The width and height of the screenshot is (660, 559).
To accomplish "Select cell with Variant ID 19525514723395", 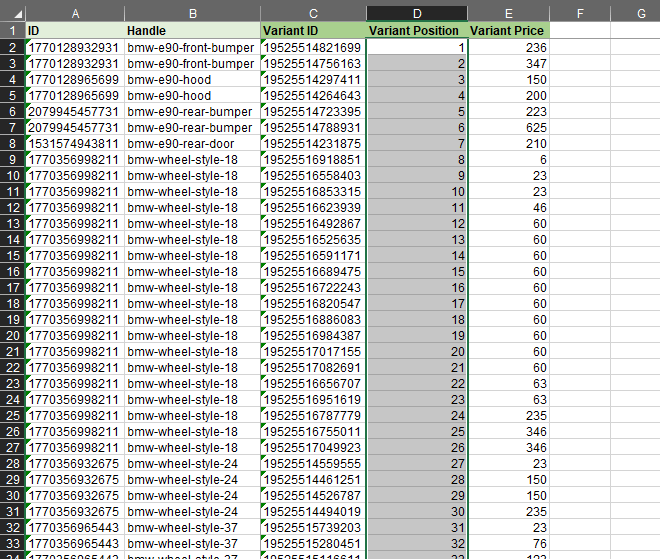I will click(313, 112).
